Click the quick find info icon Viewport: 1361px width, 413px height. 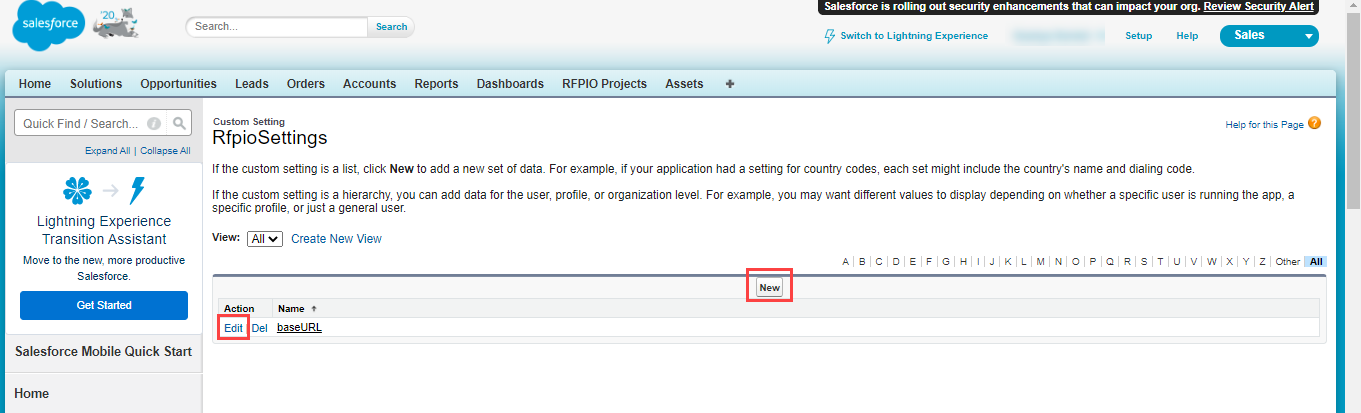154,124
